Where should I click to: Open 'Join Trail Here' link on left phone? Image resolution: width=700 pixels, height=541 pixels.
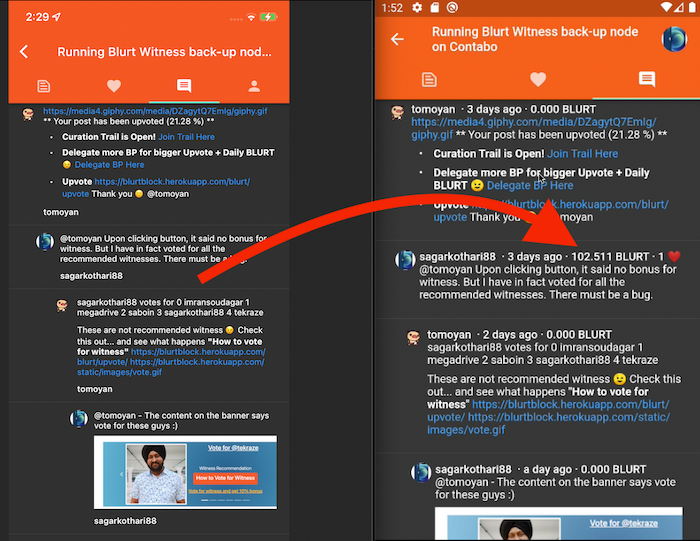185,136
